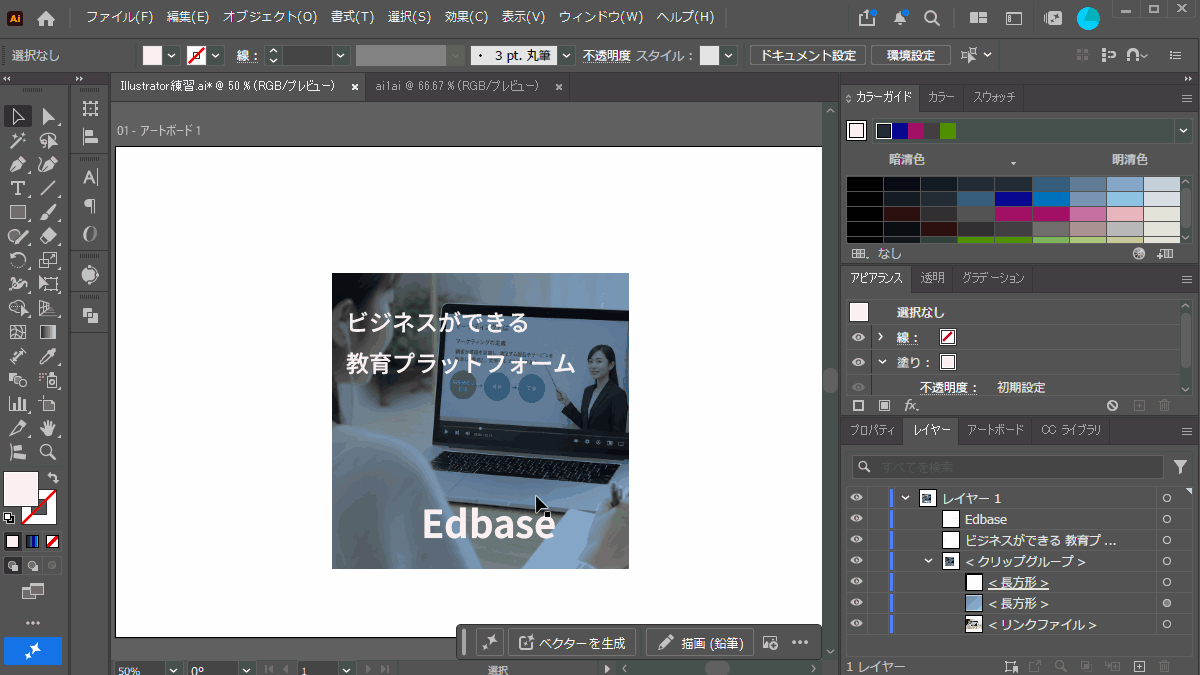The height and width of the screenshot is (675, 1200).
Task: Open the fill color dropdown arrow
Action: click(172, 56)
